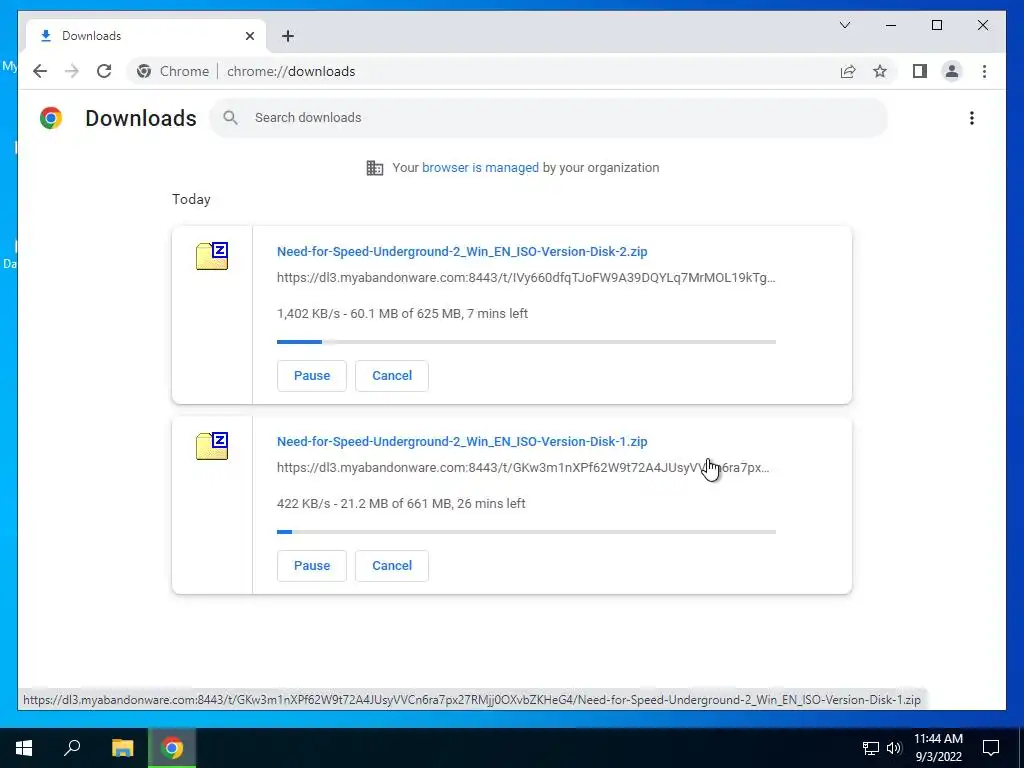Expand the tab search chevron

(845, 25)
